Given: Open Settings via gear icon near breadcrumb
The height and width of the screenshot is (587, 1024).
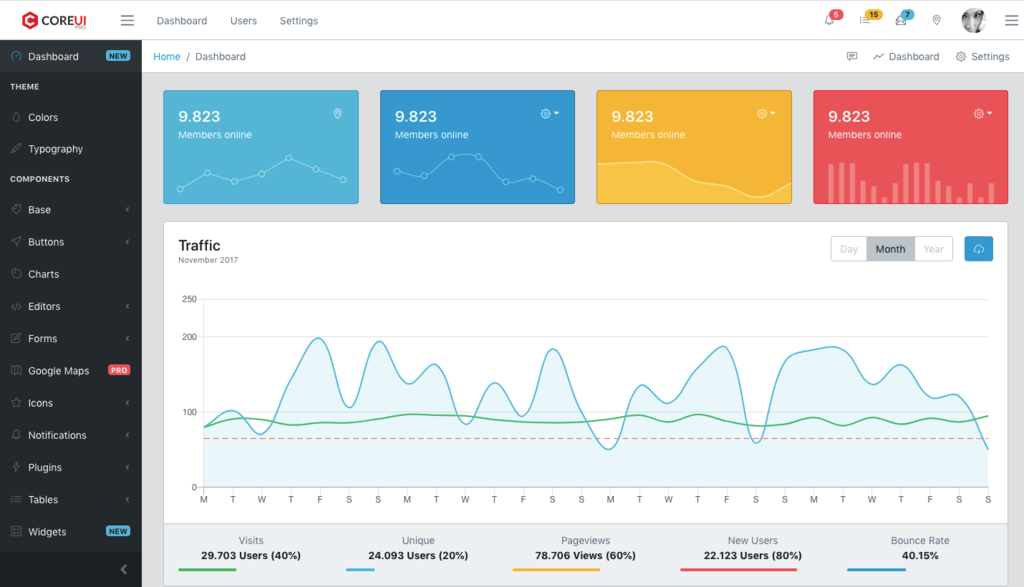Looking at the screenshot, I should pyautogui.click(x=982, y=57).
